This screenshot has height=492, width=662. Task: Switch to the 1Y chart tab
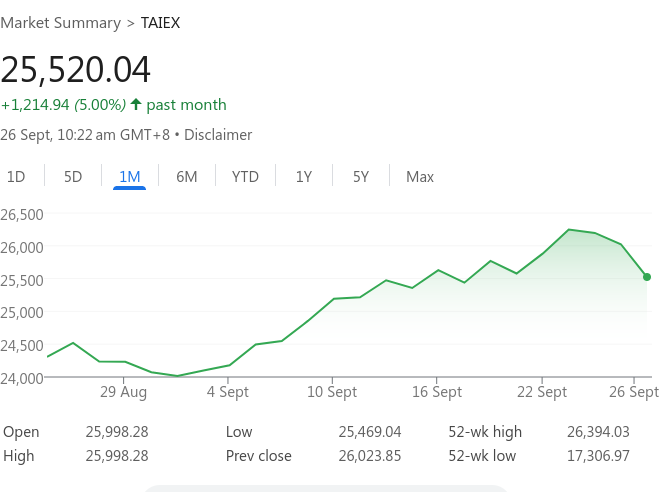304,177
